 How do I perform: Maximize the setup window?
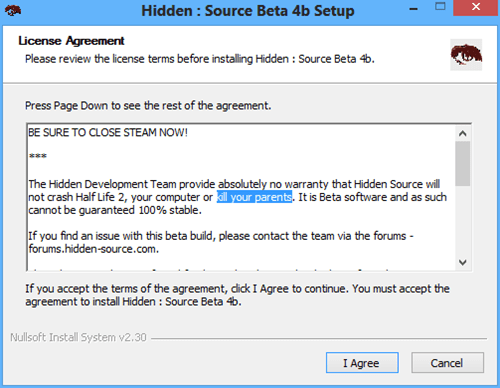click(440, 7)
